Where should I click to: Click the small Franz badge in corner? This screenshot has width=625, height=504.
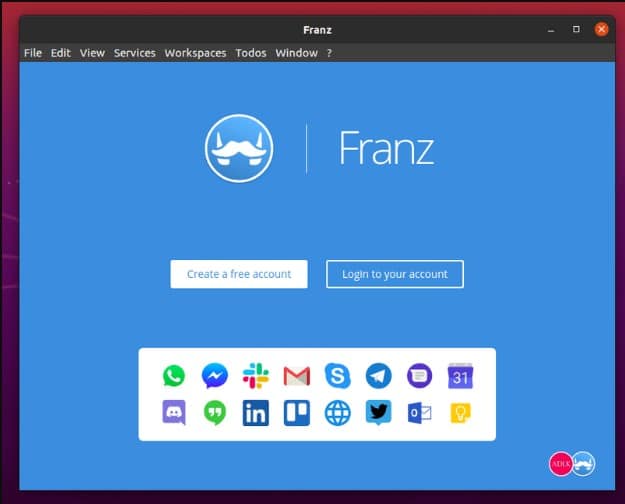pos(583,464)
